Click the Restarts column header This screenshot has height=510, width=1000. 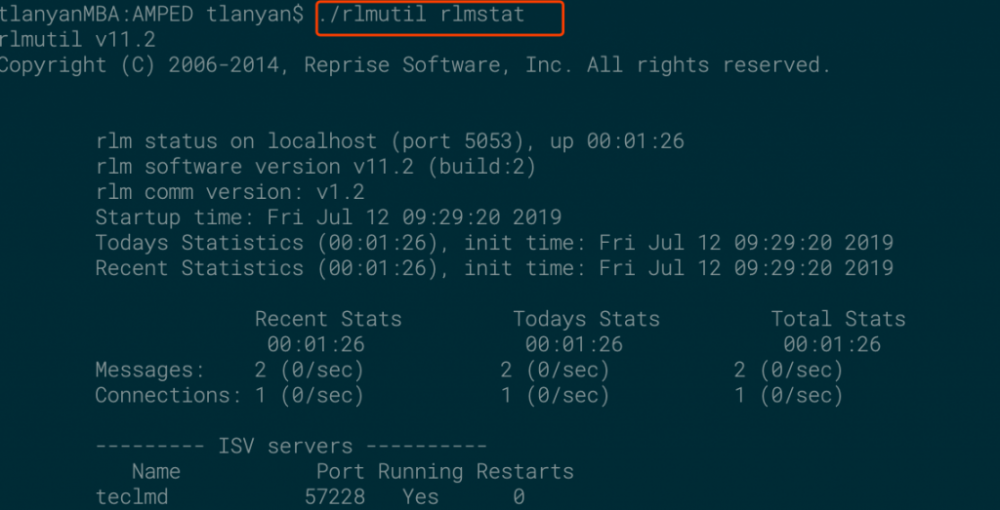524,471
